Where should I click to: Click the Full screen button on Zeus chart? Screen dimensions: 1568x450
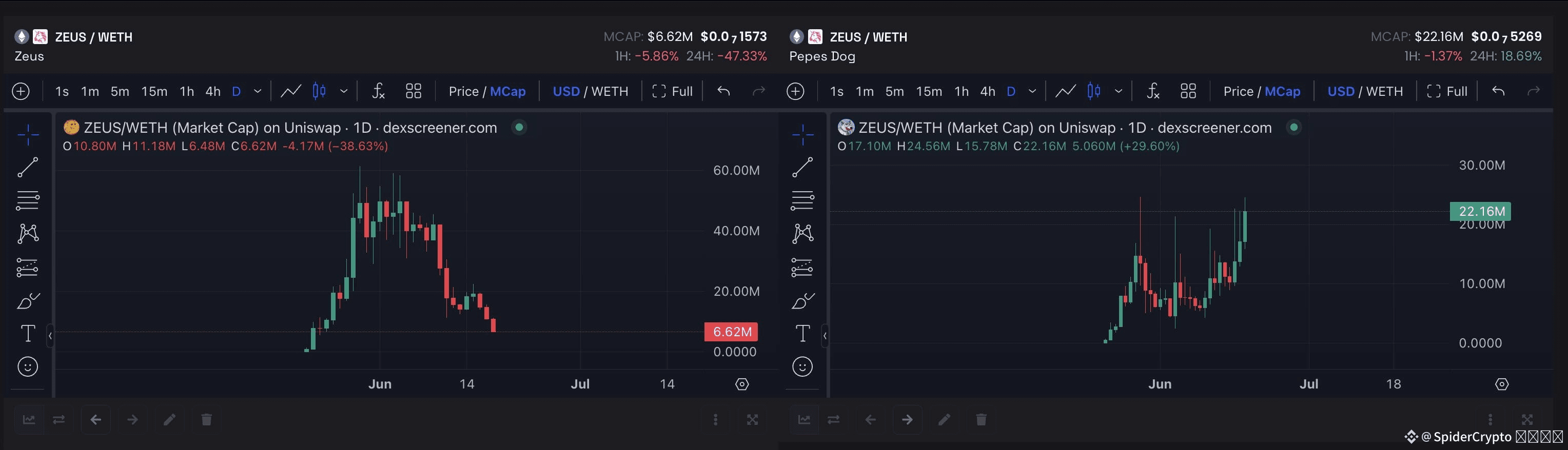(x=673, y=91)
